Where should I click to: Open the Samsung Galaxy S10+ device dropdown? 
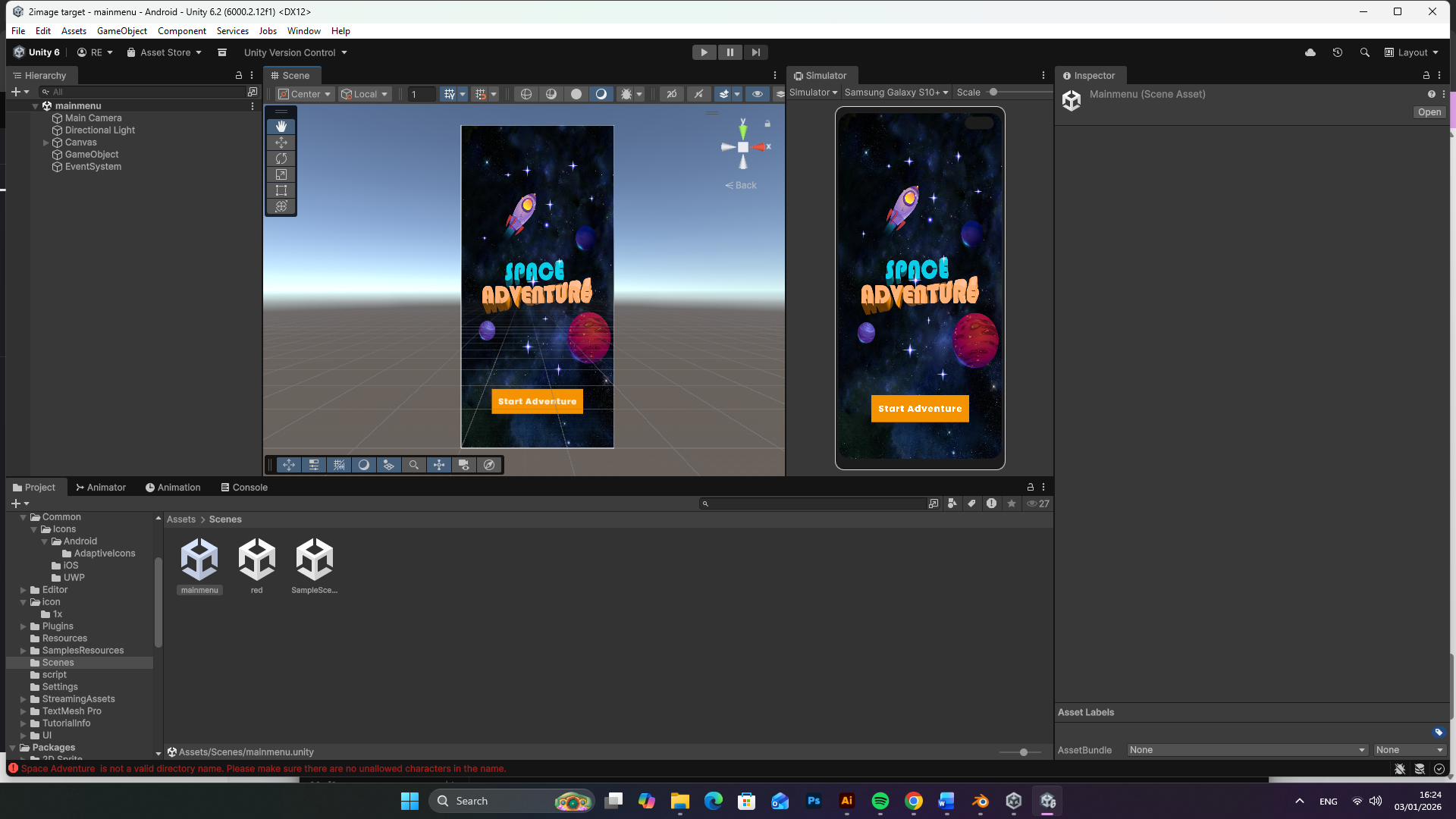click(896, 93)
